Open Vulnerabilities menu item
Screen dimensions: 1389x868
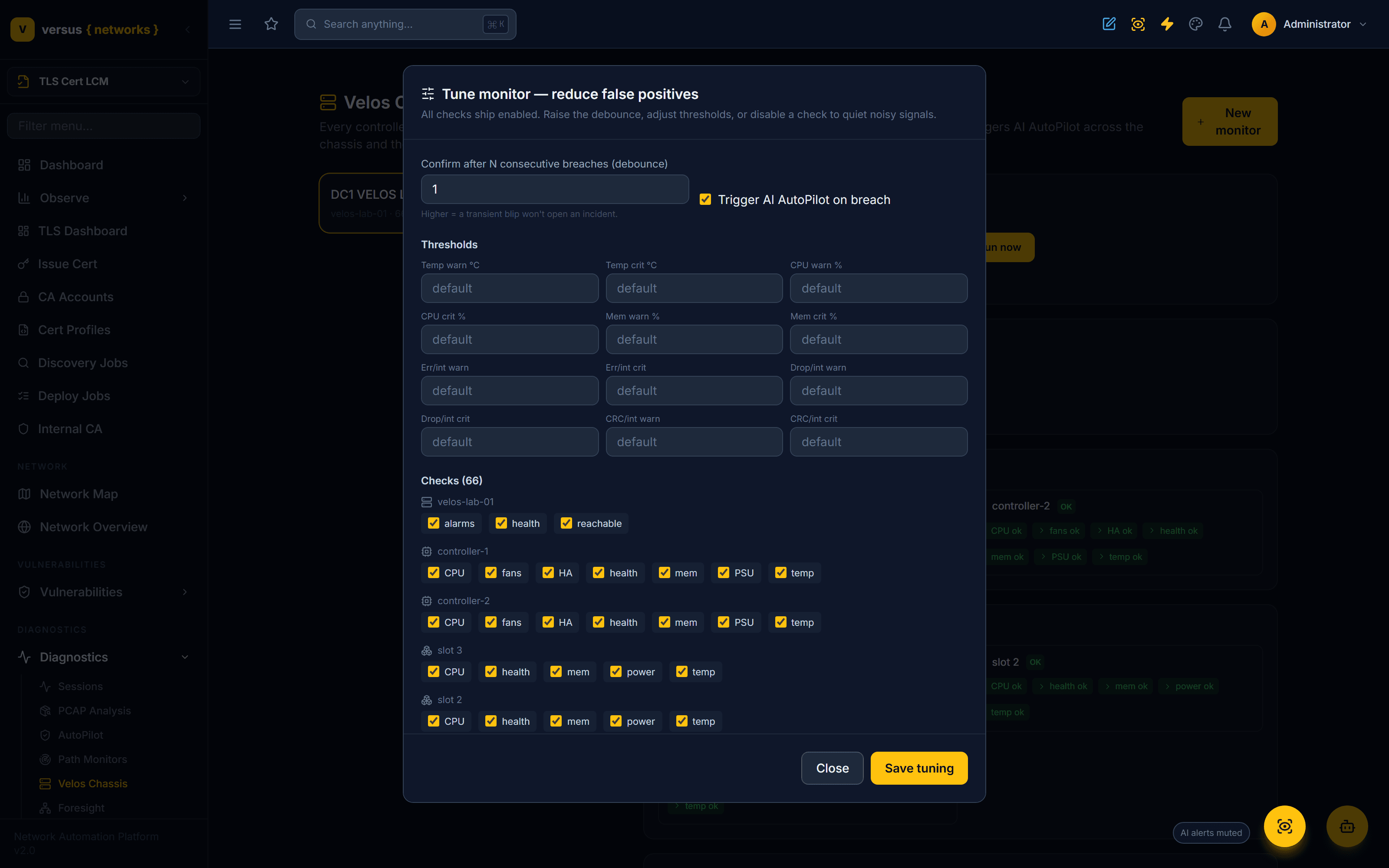click(x=104, y=592)
